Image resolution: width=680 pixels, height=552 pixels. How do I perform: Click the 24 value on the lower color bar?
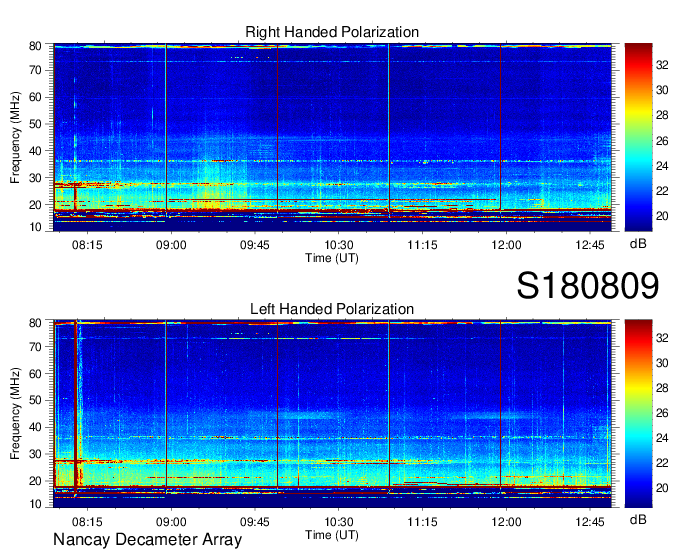[x=662, y=438]
